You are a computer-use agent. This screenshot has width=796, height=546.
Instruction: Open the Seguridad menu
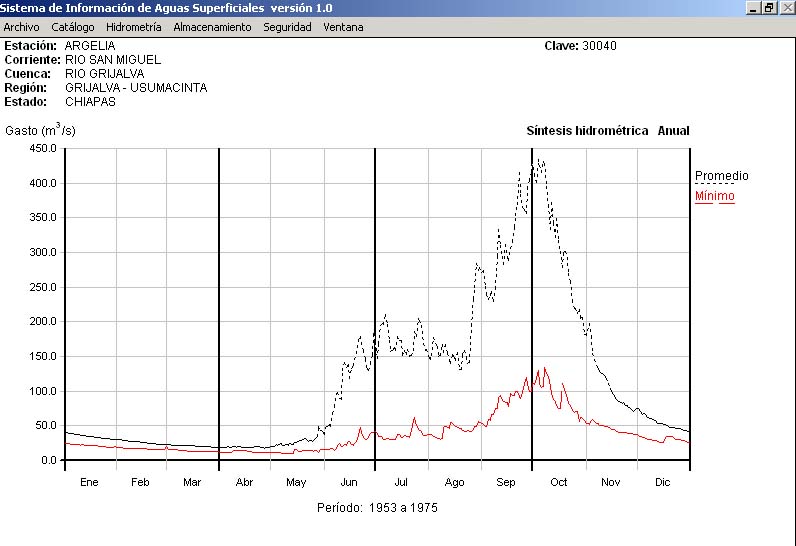(287, 27)
